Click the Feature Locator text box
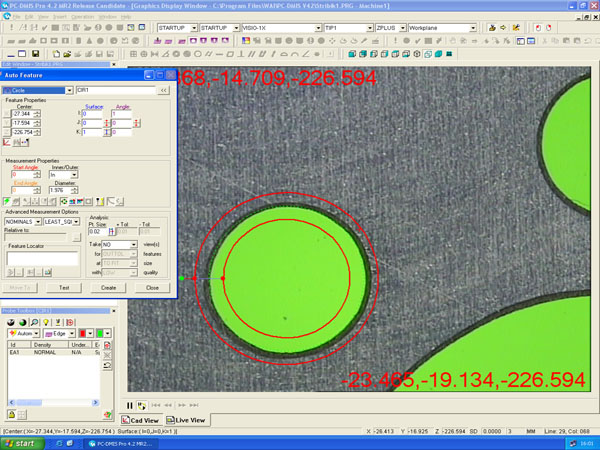 42,258
